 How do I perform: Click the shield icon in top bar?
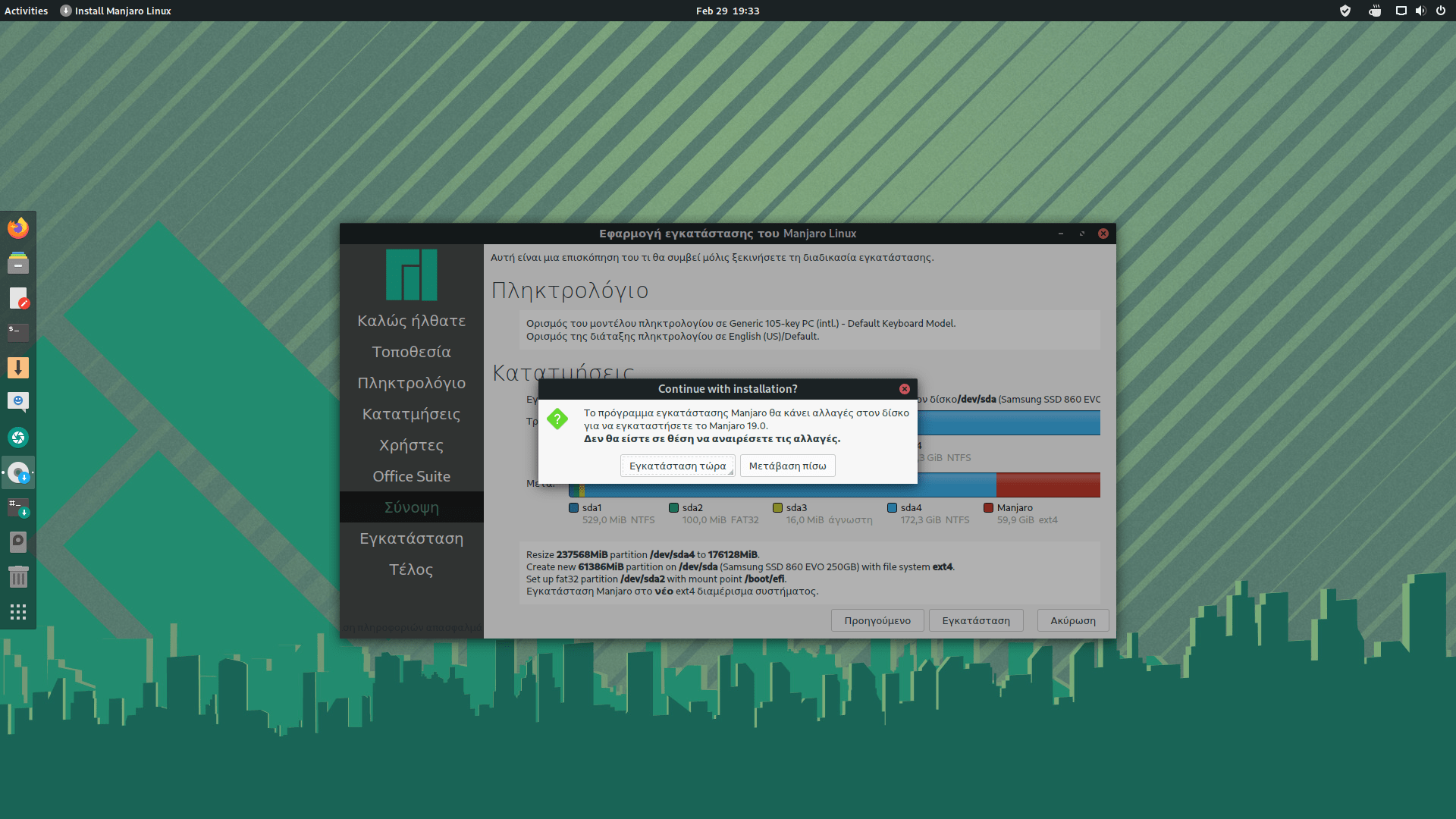click(1345, 11)
